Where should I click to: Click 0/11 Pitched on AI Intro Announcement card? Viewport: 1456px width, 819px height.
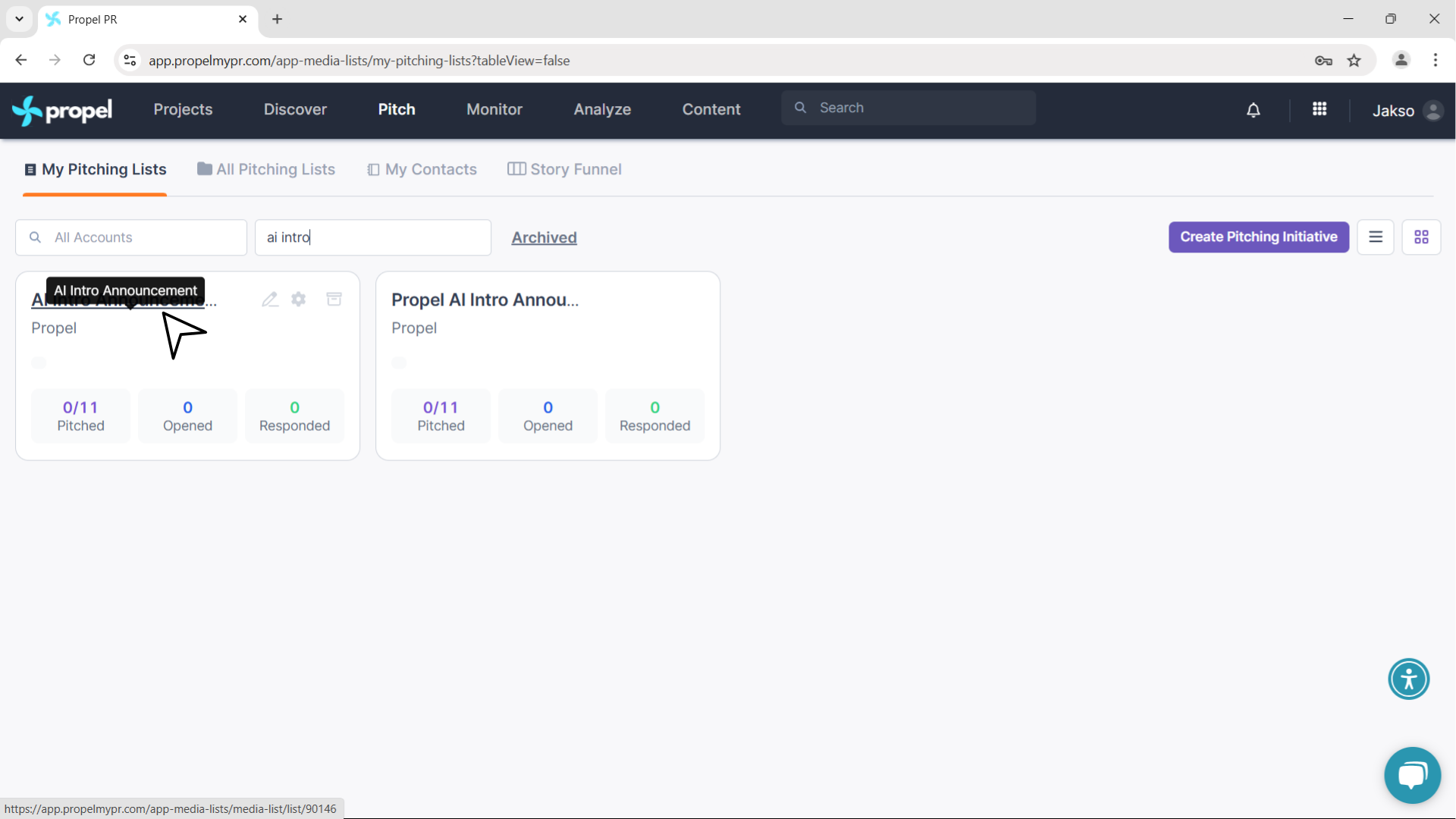coord(80,416)
